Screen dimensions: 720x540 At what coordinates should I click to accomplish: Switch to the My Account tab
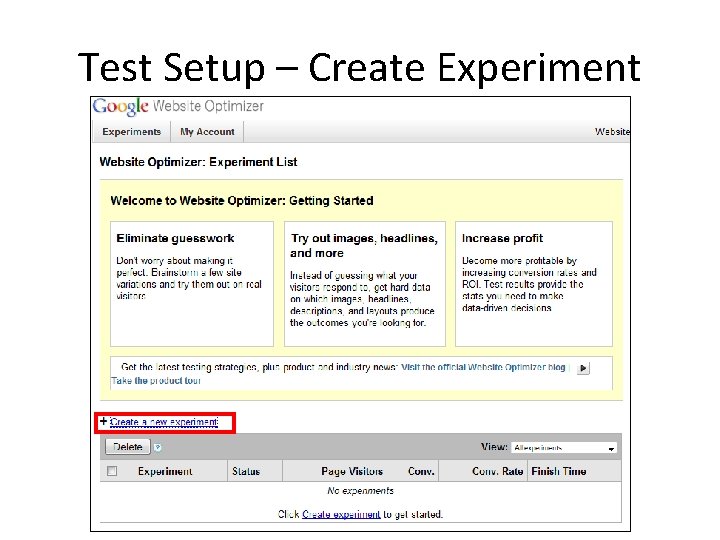tap(207, 132)
